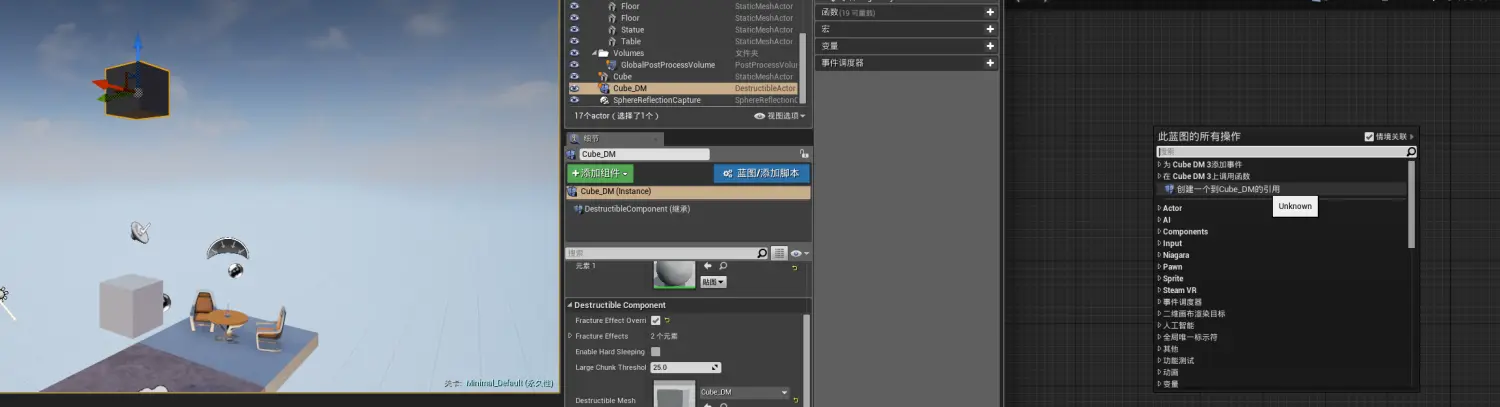Viewport: 1500px width, 407px height.
Task: Reset 元素 1 material to default
Action: [795, 267]
